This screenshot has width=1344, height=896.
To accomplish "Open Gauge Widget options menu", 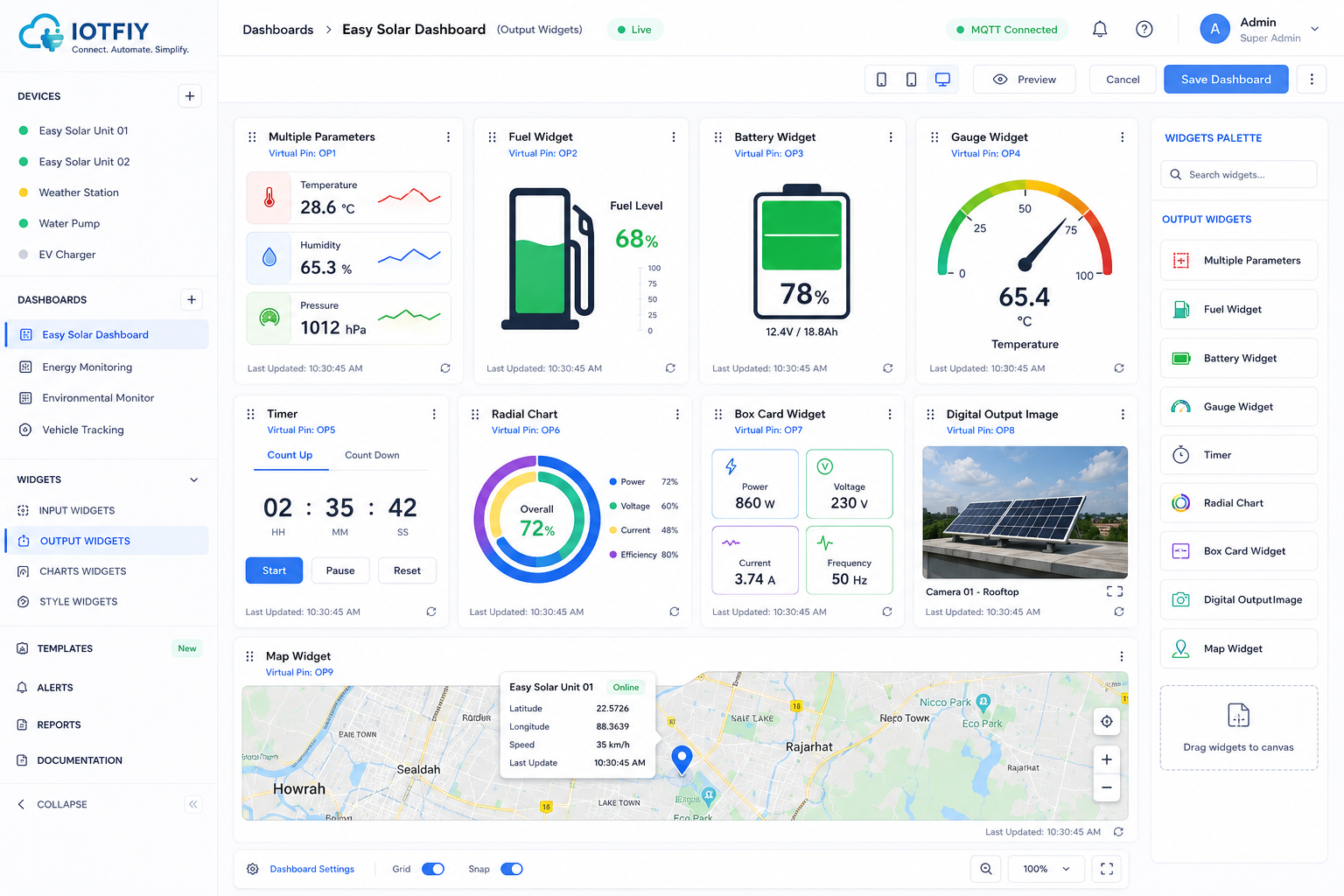I will click(x=1122, y=137).
